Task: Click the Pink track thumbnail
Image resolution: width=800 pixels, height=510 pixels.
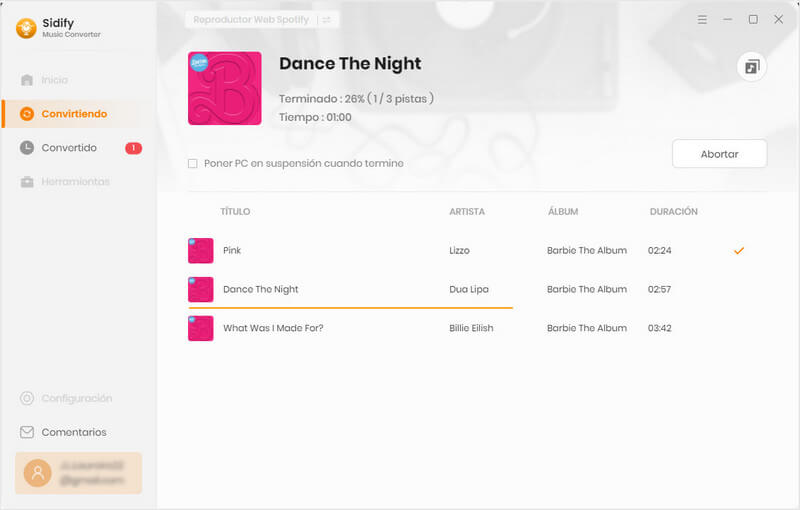Action: pyautogui.click(x=201, y=250)
